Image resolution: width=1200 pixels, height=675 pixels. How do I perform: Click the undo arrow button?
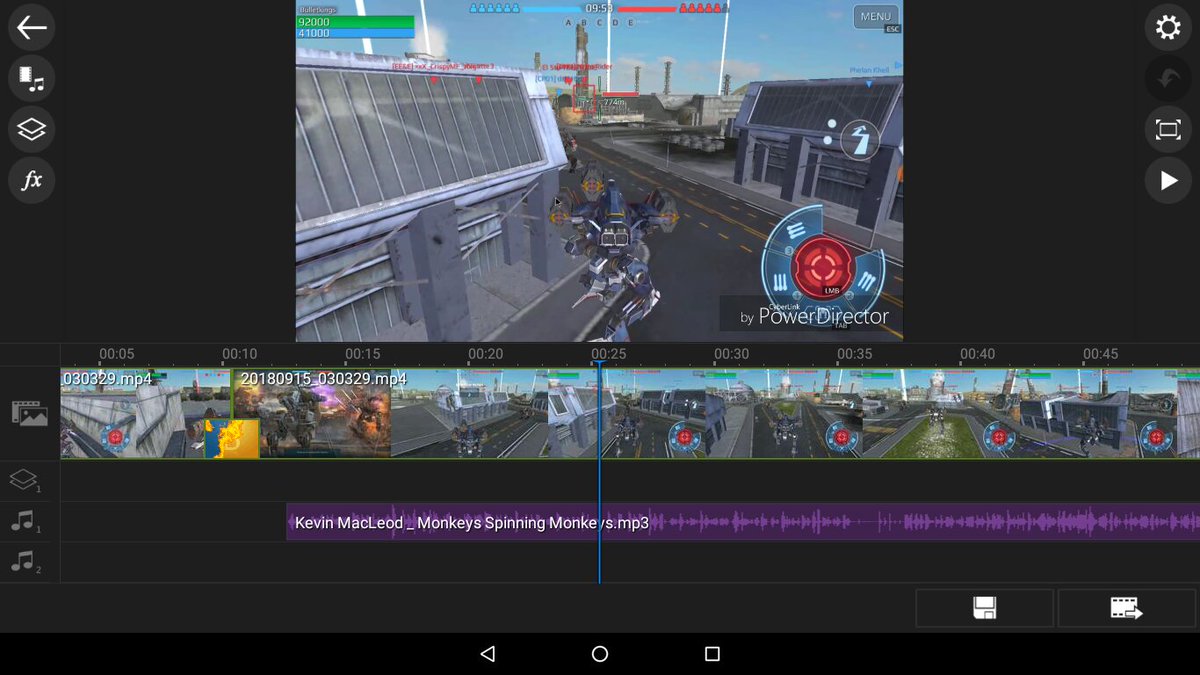[1168, 79]
